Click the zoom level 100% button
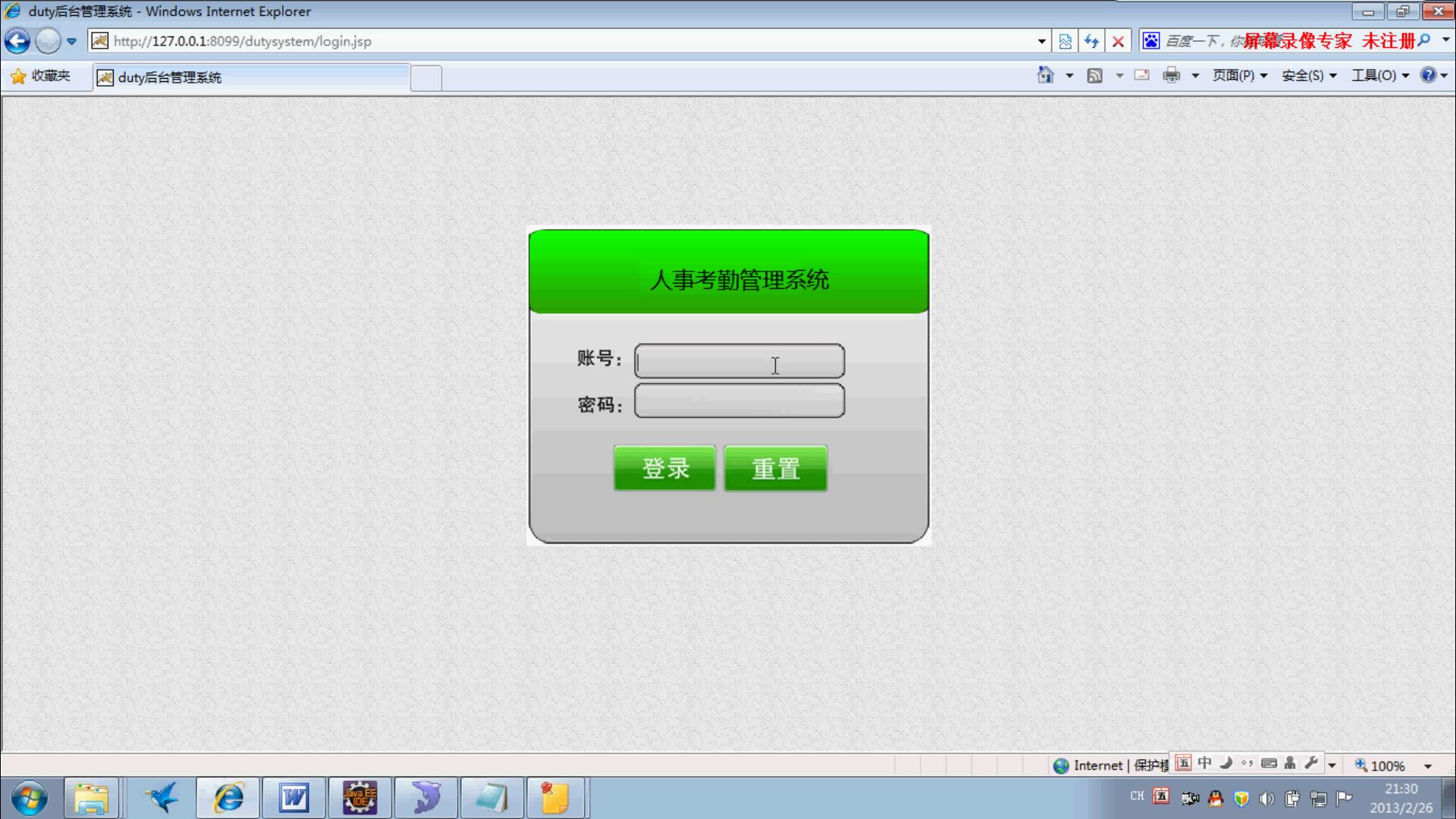 click(x=1380, y=766)
